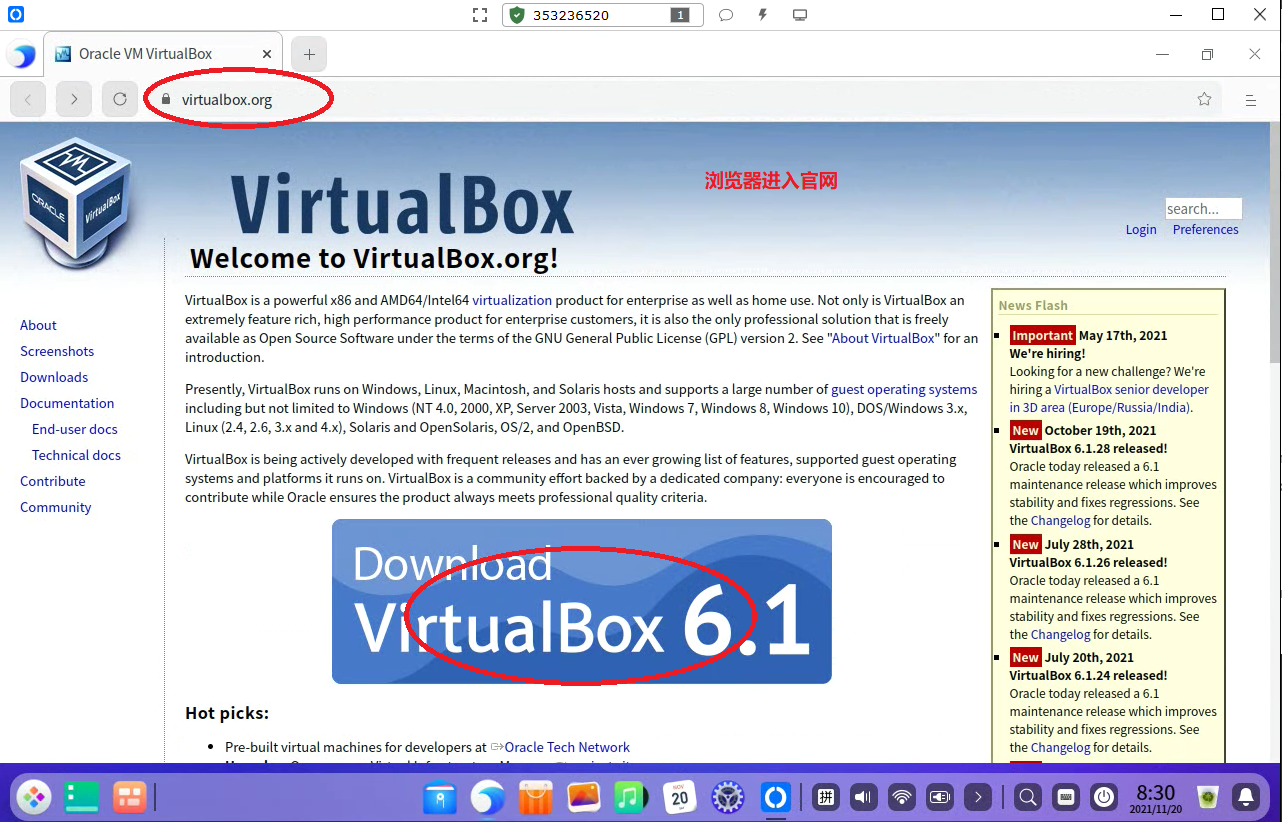Open the blue file manager dock icon
The height and width of the screenshot is (822, 1282).
pos(440,797)
